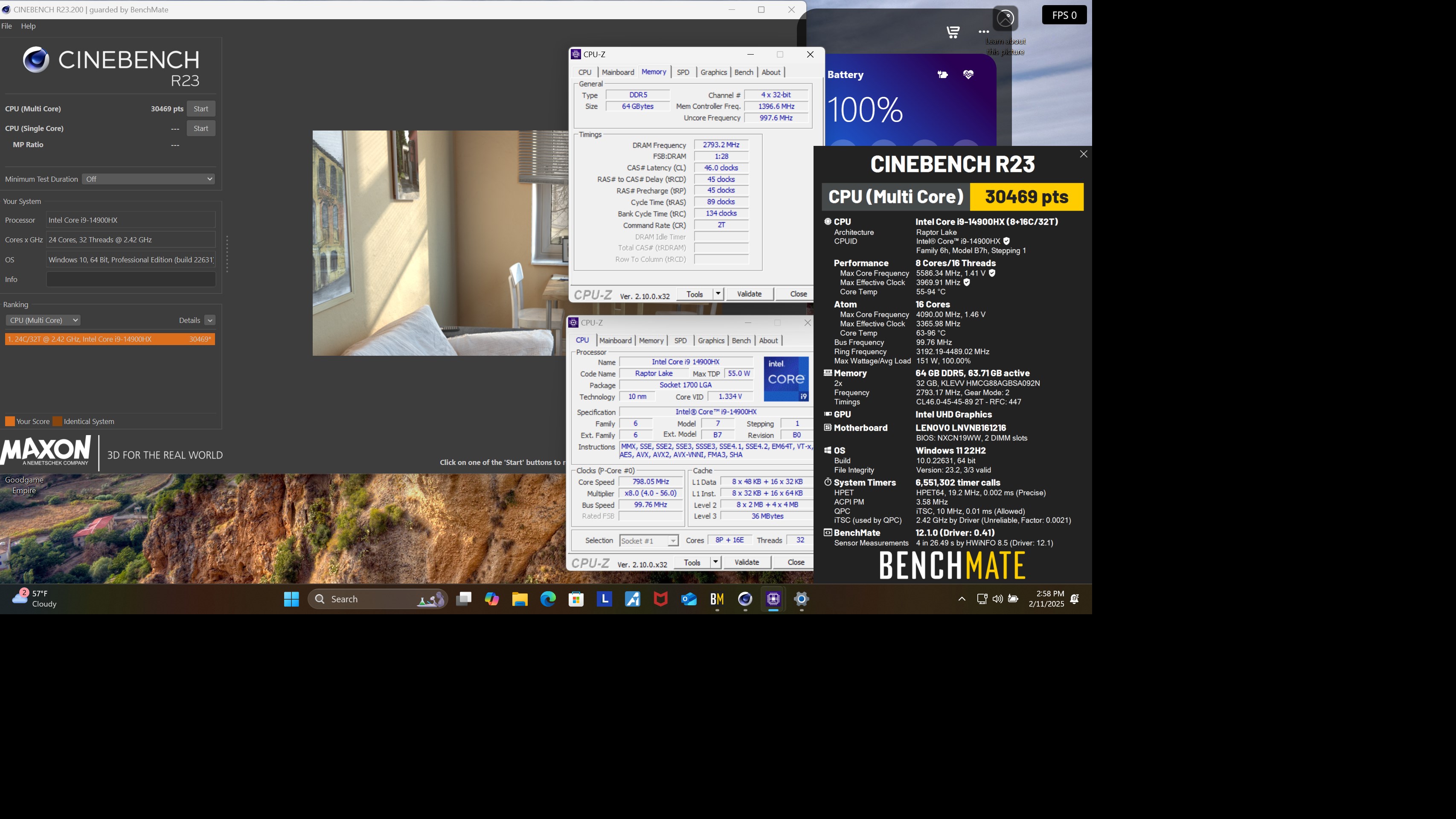Launch Microsoft Edge from the taskbar
The width and height of the screenshot is (1456, 819).
coord(548,599)
